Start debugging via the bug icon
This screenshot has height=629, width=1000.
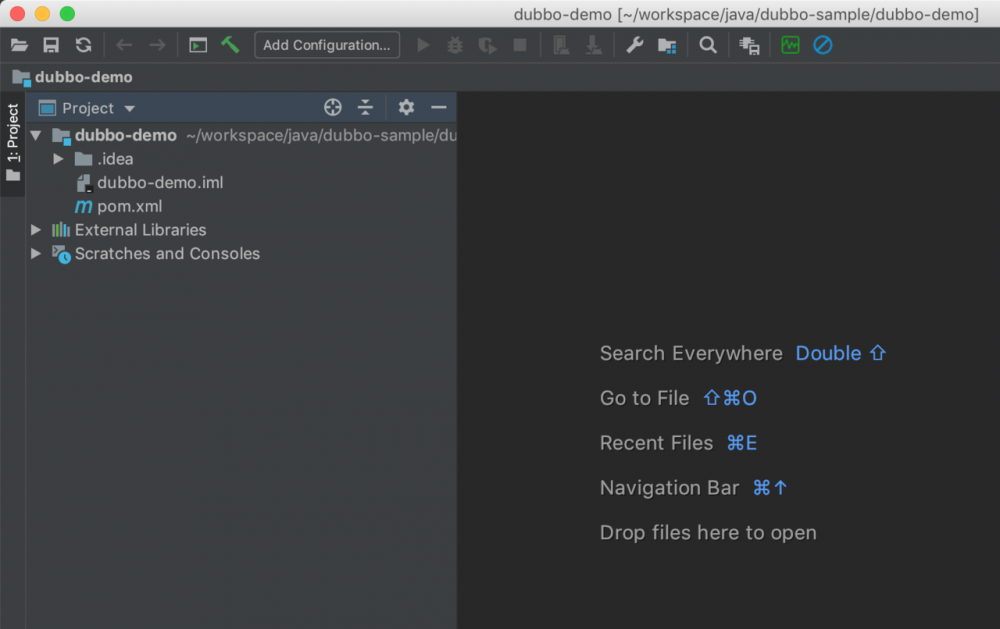tap(453, 44)
